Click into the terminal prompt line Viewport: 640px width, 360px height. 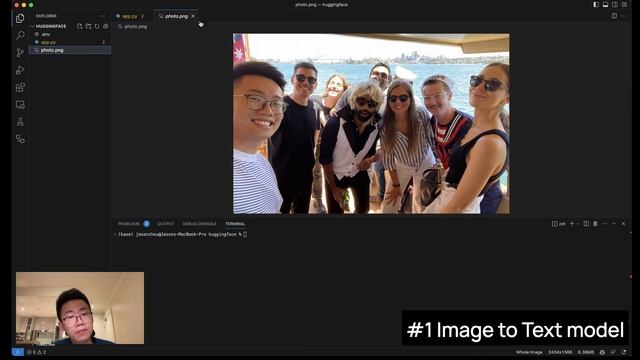point(182,234)
